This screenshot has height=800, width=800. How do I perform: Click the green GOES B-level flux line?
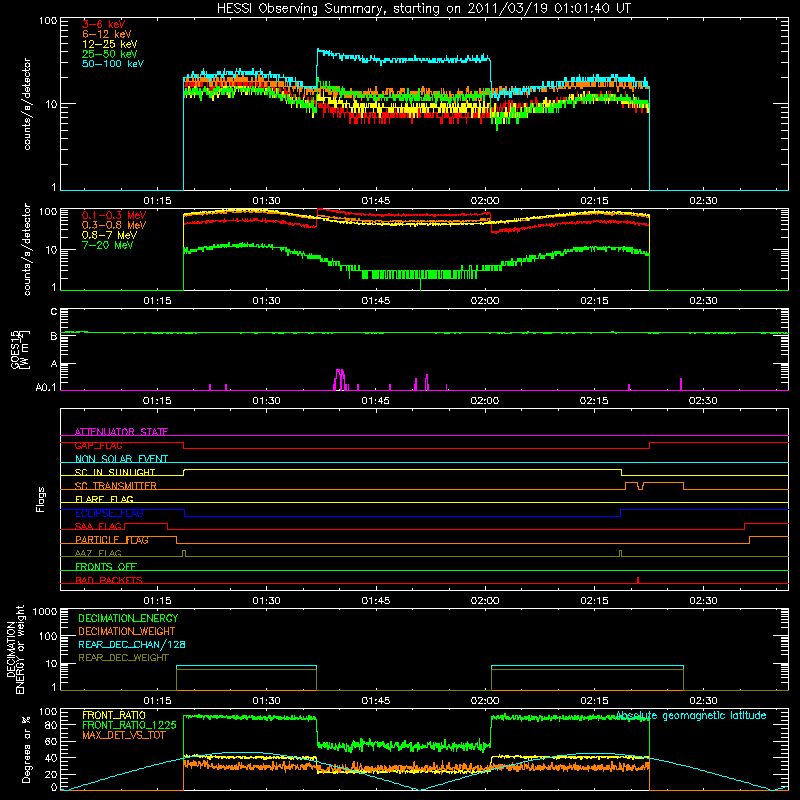(424, 333)
